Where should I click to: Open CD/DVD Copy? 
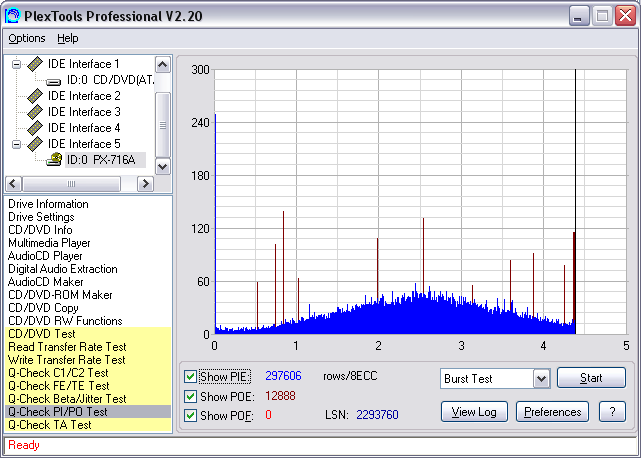43,308
